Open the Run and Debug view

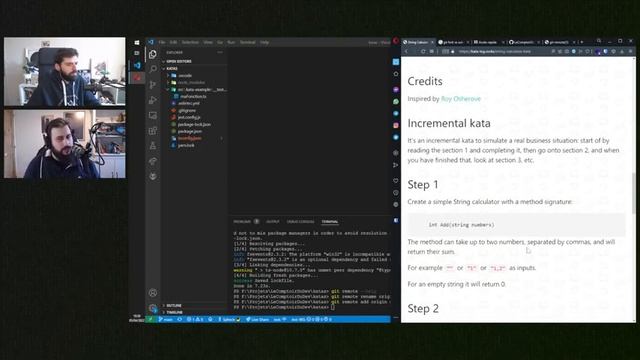coord(153,100)
